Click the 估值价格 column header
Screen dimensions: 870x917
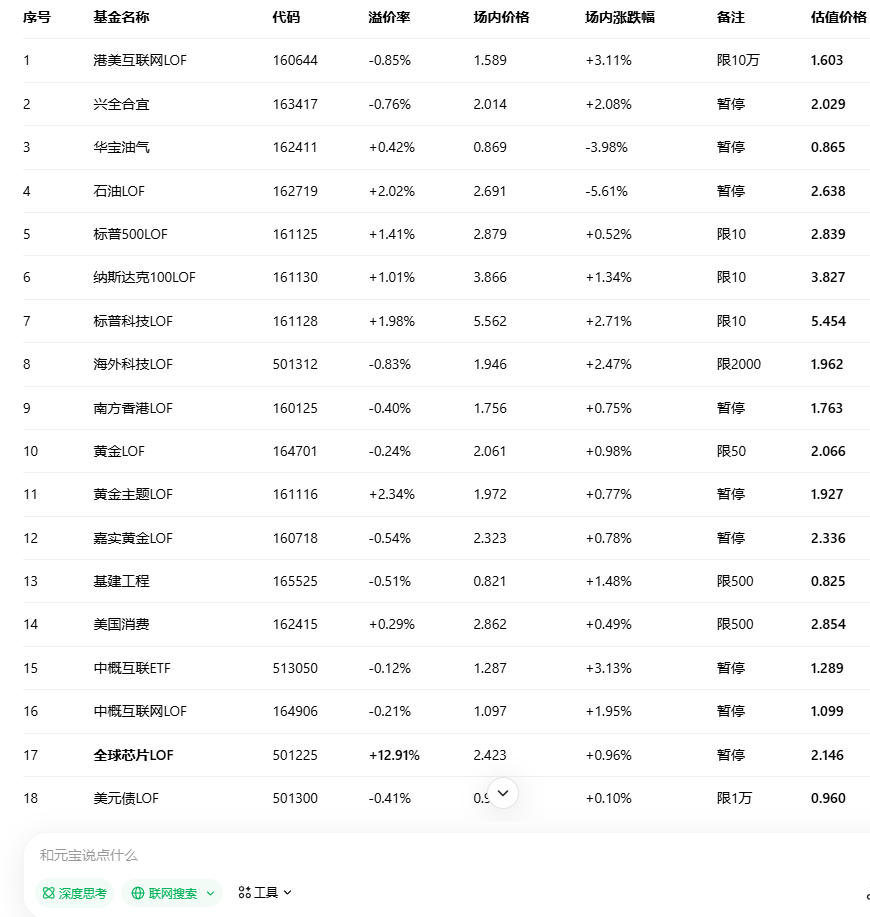pyautogui.click(x=838, y=17)
